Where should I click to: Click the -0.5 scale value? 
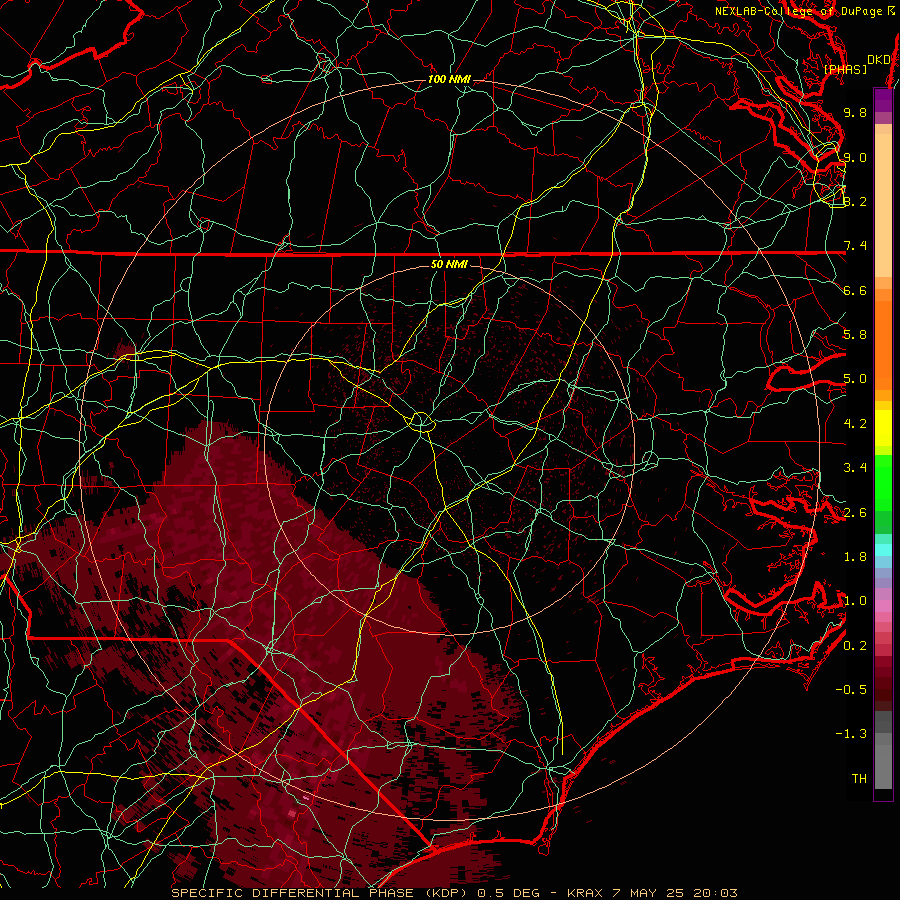coord(851,690)
